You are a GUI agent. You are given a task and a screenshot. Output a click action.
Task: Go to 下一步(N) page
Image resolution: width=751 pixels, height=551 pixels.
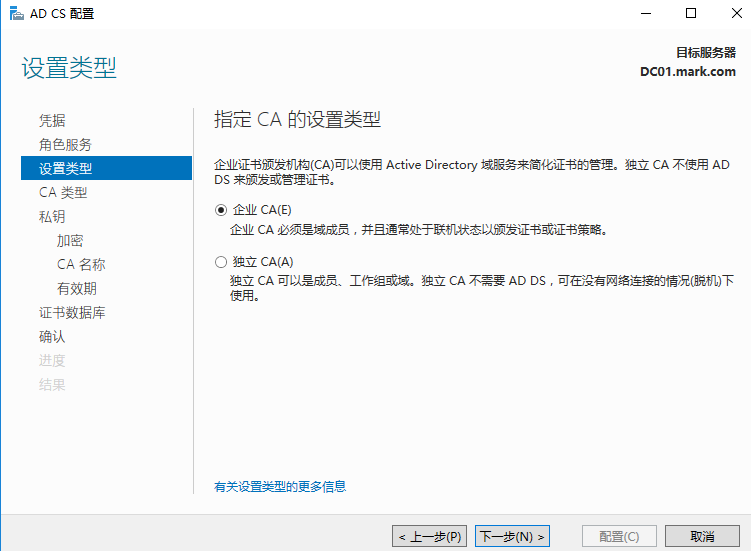coord(512,536)
